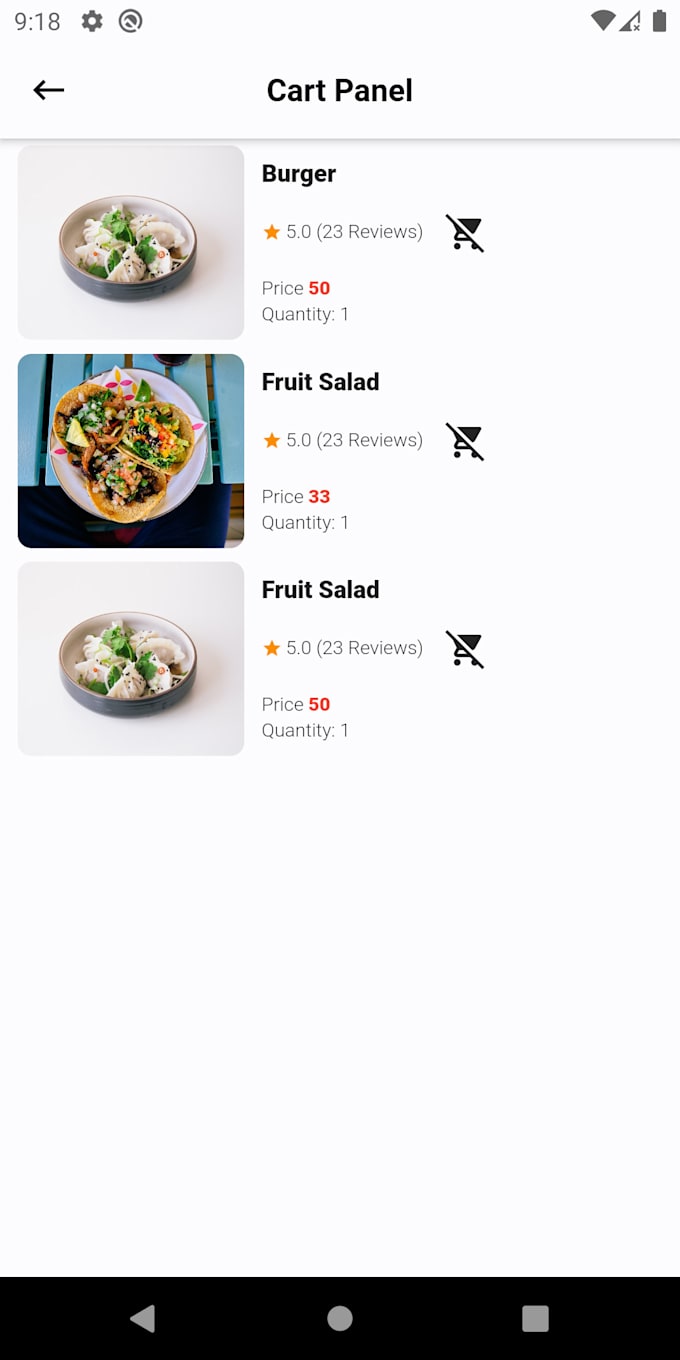Open the Burger dumpling bowl thumbnail
680x1360 pixels.
pyautogui.click(x=131, y=242)
